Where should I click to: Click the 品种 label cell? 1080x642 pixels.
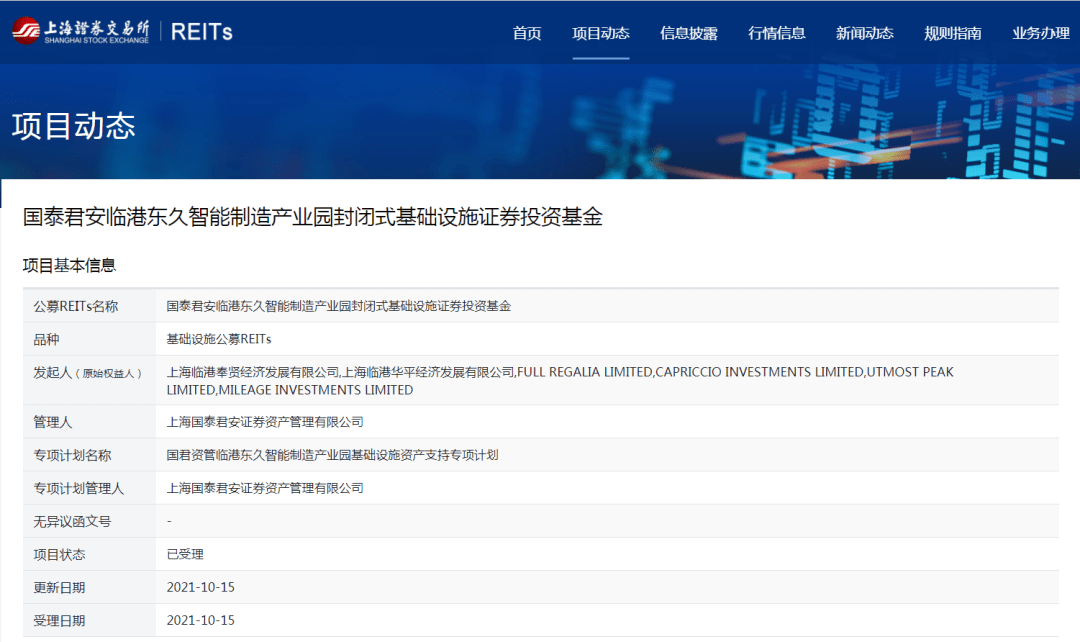pos(90,339)
